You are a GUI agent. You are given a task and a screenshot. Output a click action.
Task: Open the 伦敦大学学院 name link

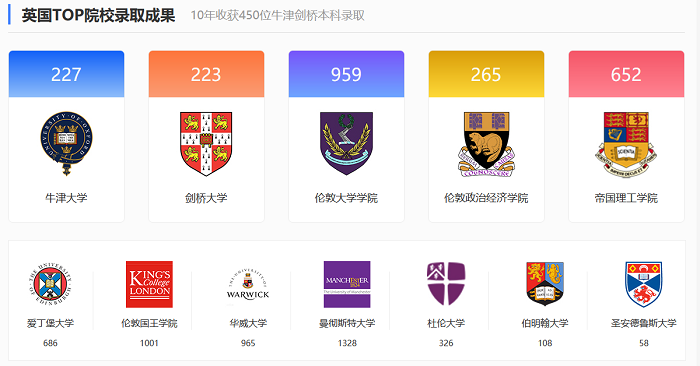346,198
